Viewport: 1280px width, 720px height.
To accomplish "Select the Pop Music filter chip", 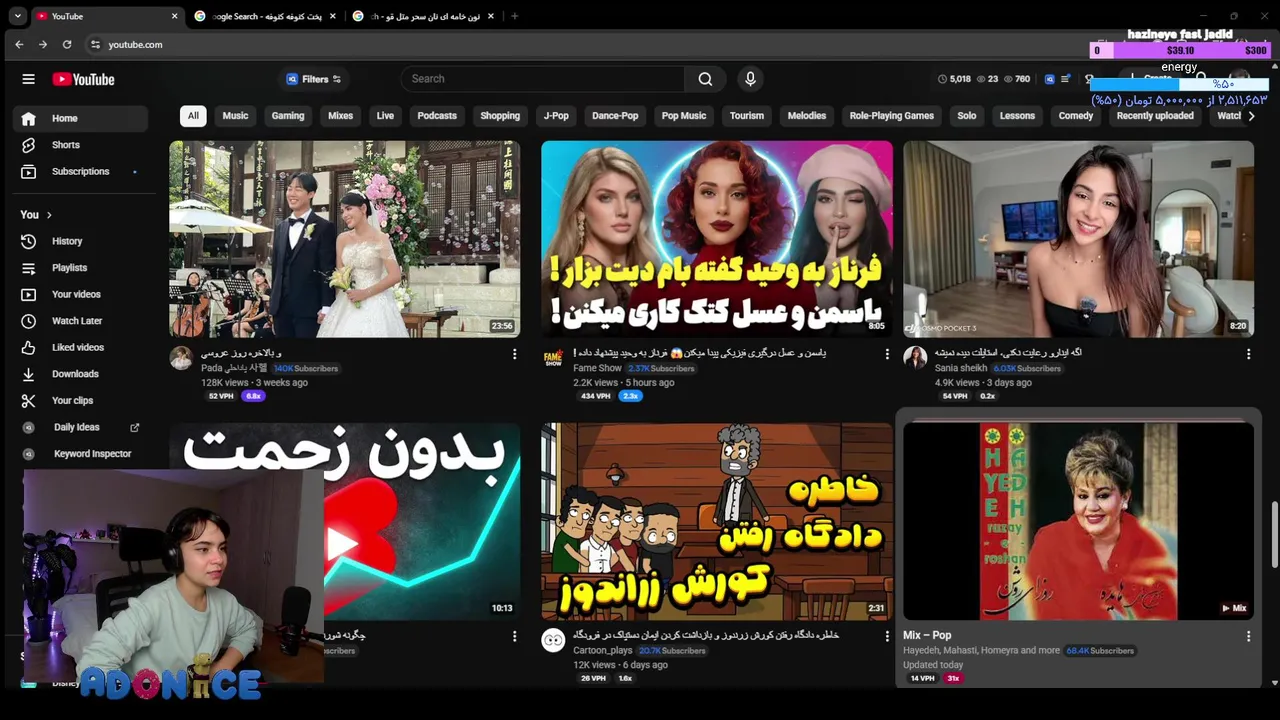I will coord(684,116).
